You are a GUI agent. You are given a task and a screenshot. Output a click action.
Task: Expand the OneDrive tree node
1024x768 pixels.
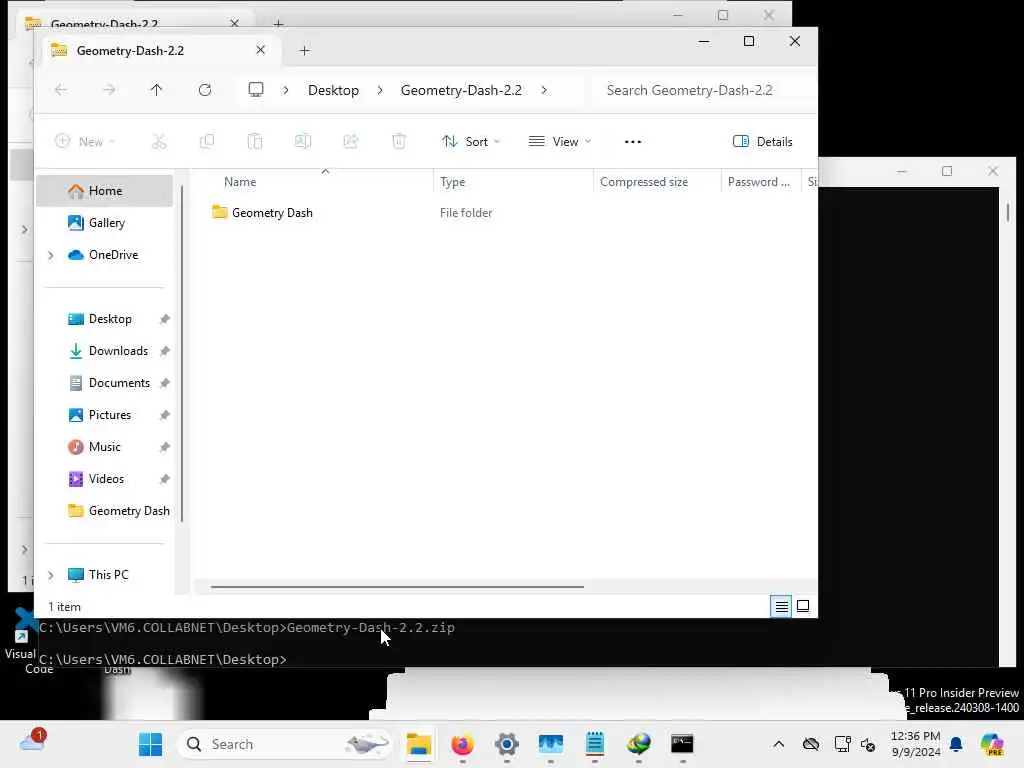coord(51,255)
